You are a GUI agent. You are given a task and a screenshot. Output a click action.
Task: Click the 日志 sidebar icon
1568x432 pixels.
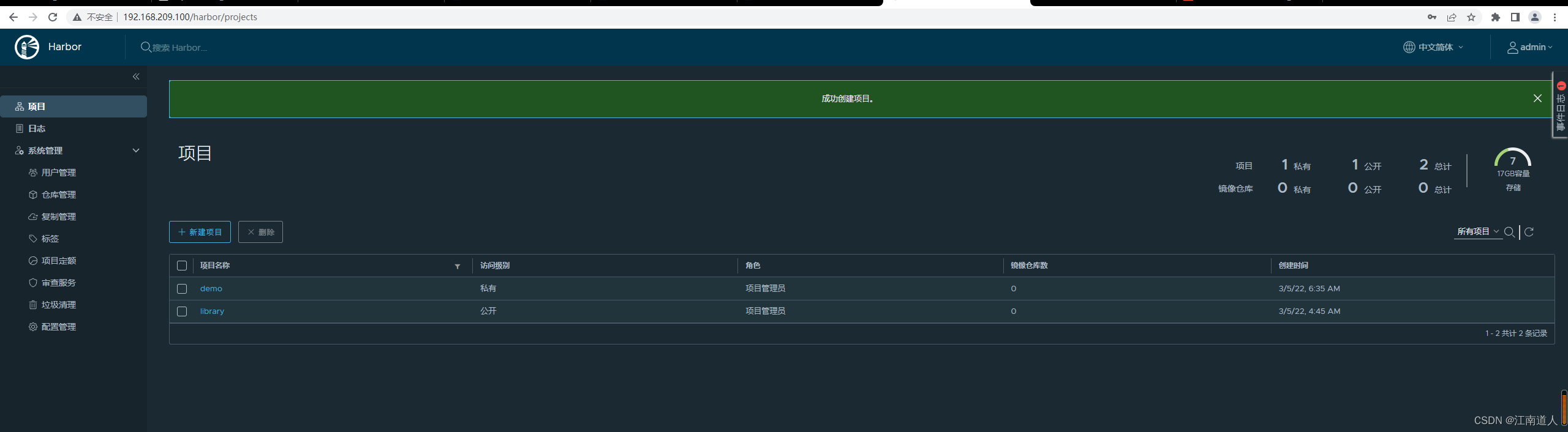(20, 128)
